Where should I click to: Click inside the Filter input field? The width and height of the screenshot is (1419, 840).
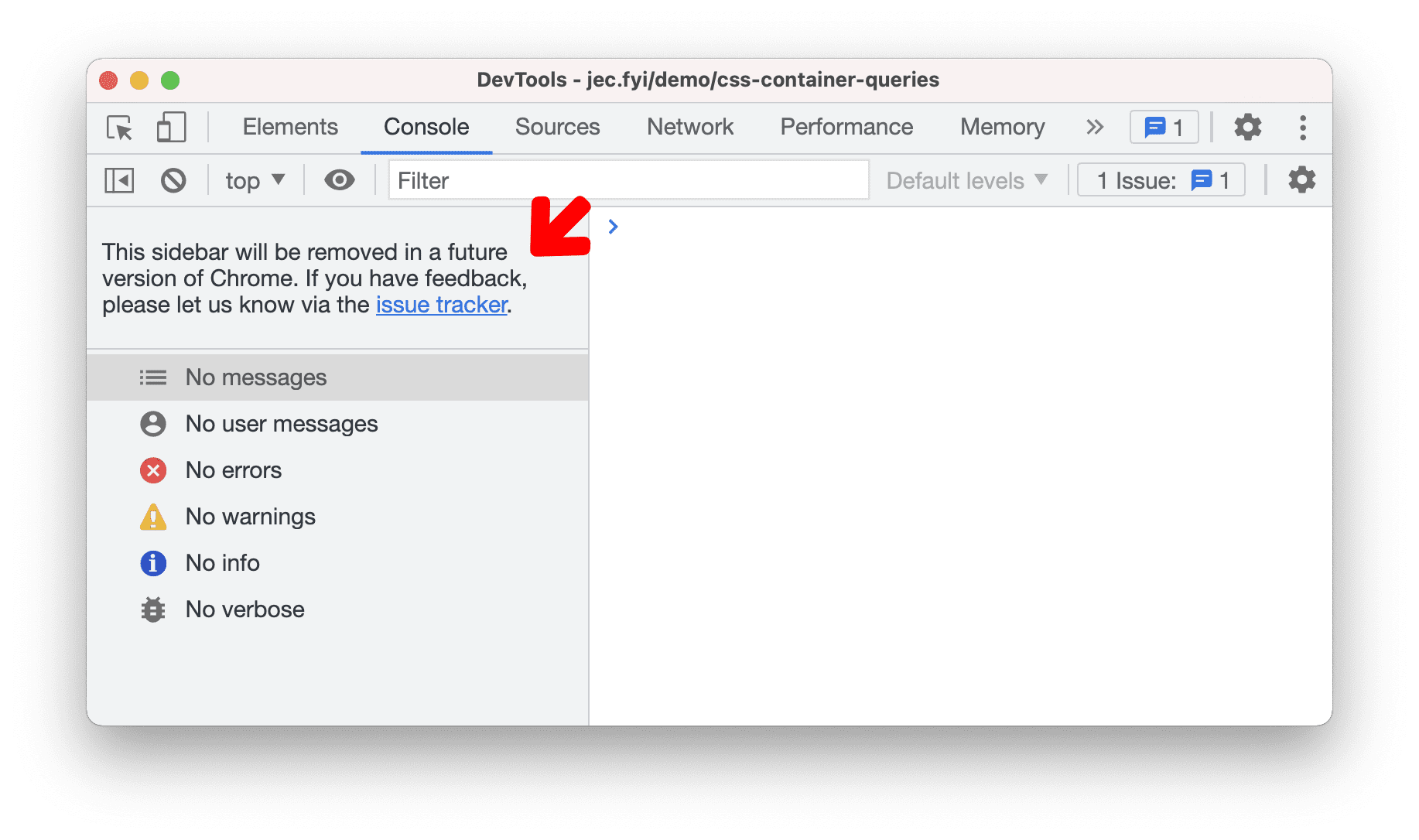point(628,179)
